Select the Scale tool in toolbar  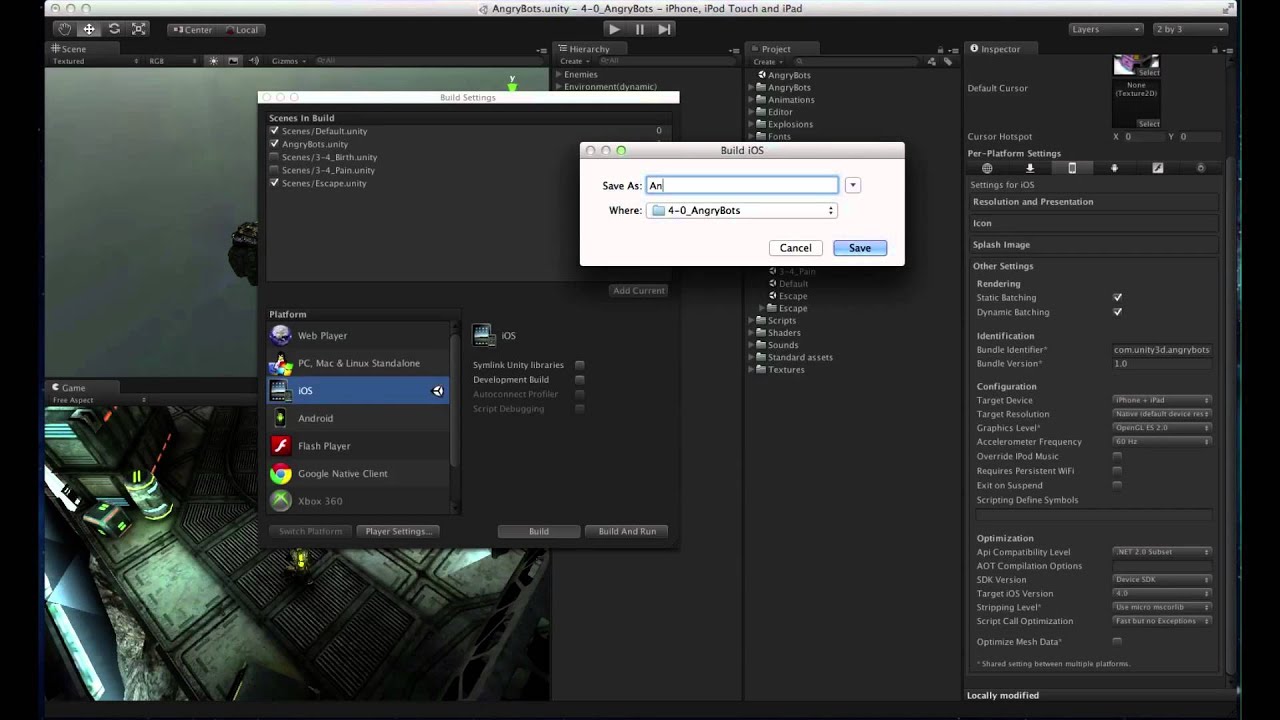(x=139, y=29)
